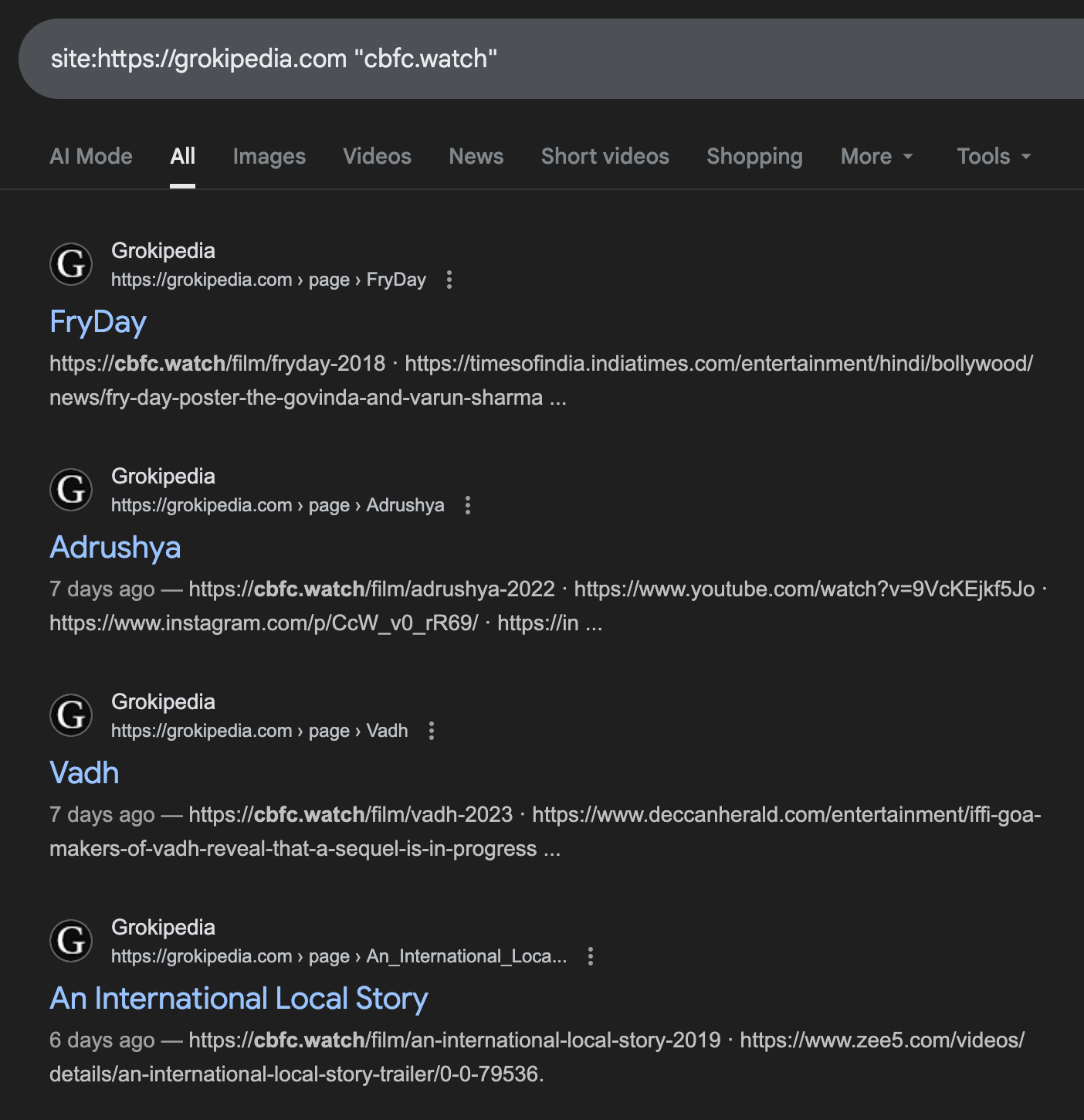The width and height of the screenshot is (1084, 1120).
Task: Switch to the News tab
Action: [476, 157]
